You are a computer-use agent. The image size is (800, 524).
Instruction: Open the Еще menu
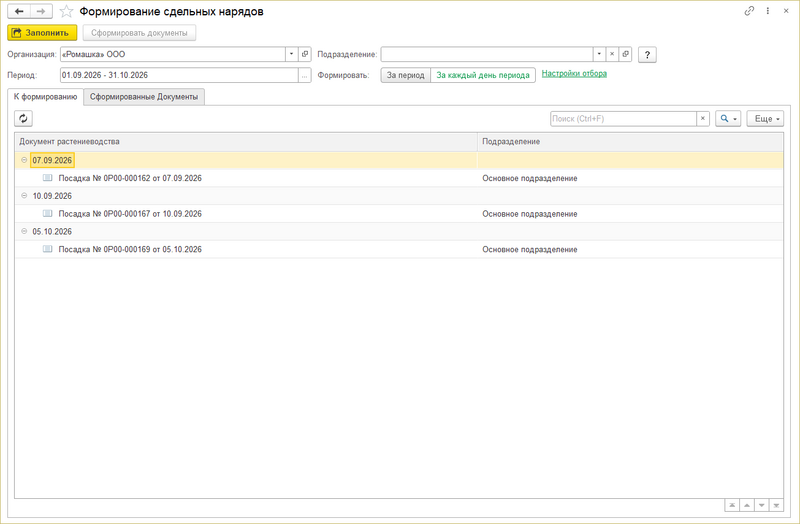tap(765, 118)
